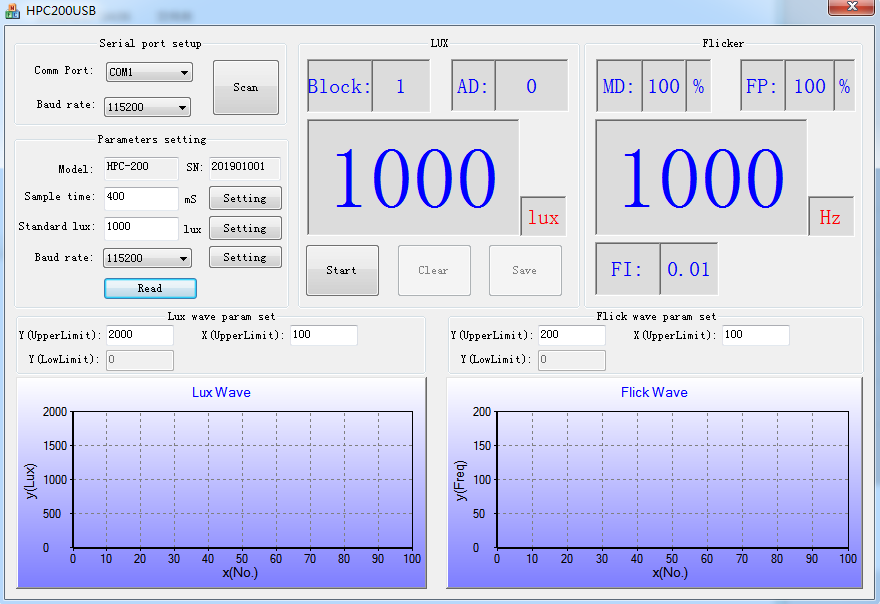Click Setting button beside Sample time
The height and width of the screenshot is (604, 880).
[x=245, y=198]
